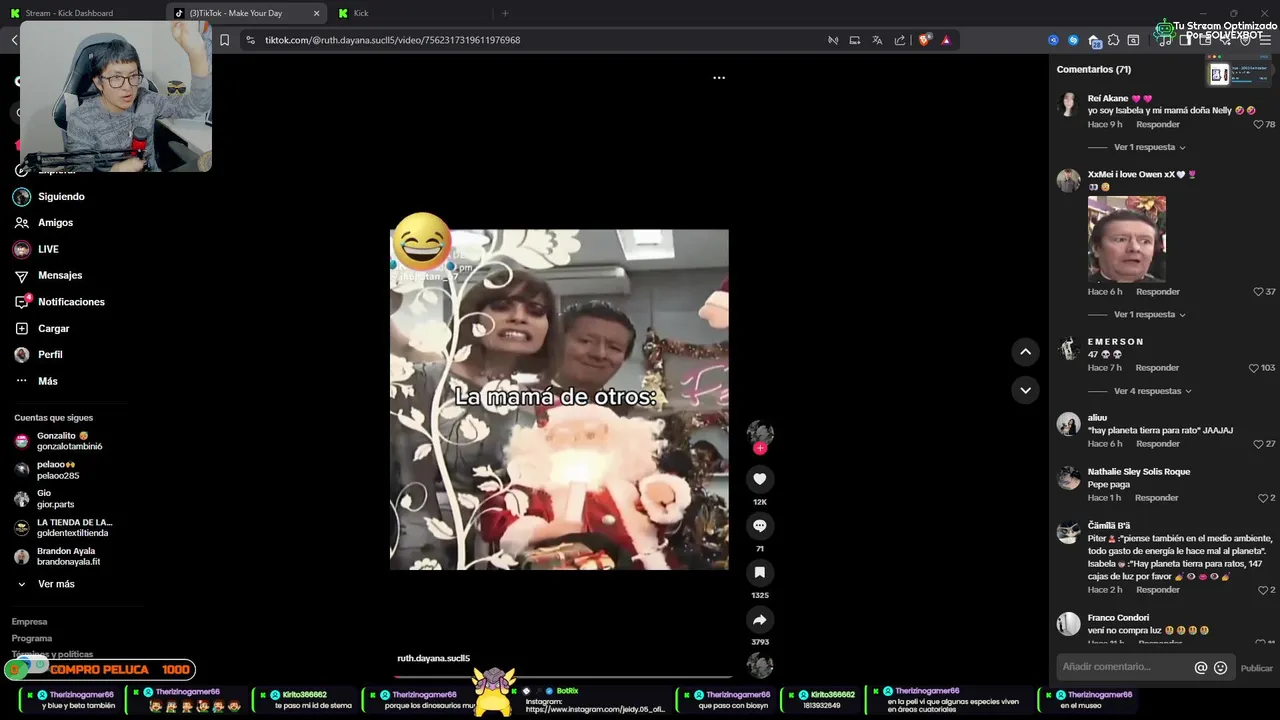Screen dimensions: 1280x720
Task: Go to the previous video with up arrow
Action: (1025, 351)
